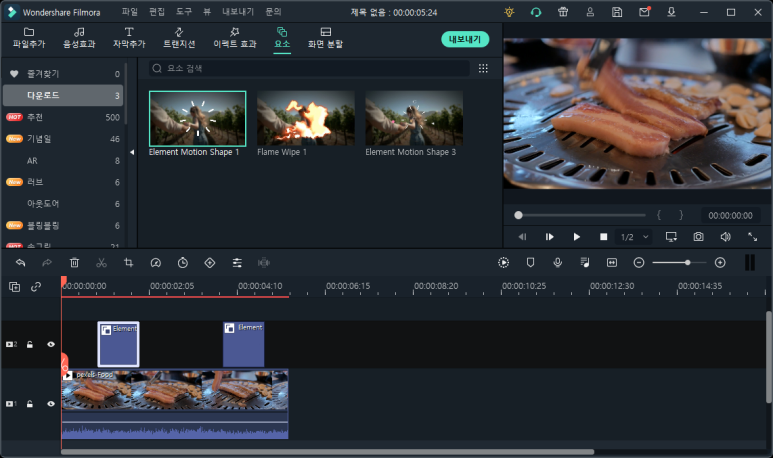Click the trash delete icon
773x458 pixels.
[74, 263]
